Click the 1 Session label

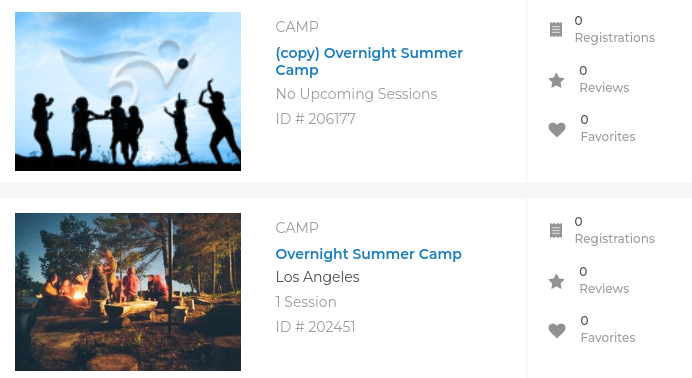click(x=306, y=302)
